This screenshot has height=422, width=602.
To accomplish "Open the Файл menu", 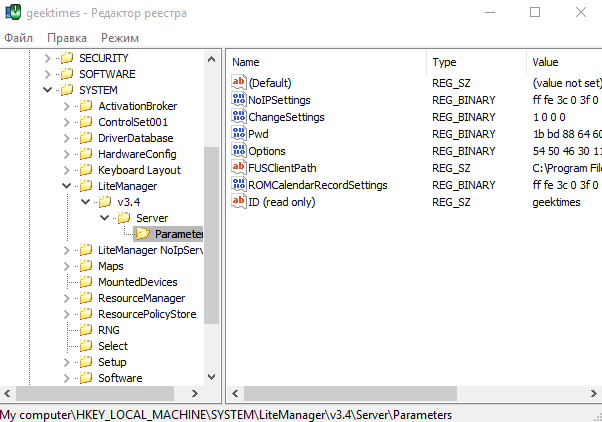I will pyautogui.click(x=18, y=38).
